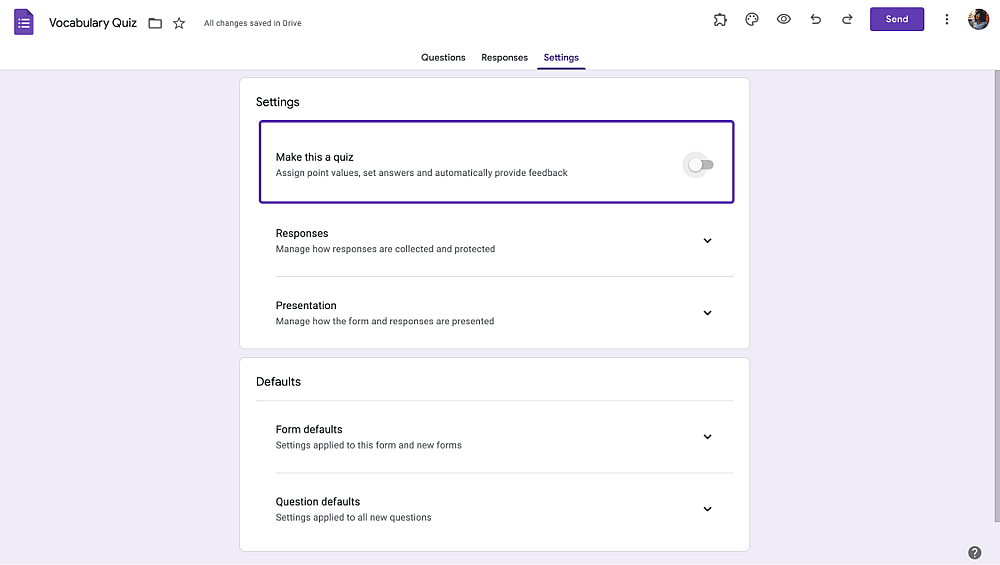1000x565 pixels.
Task: Click the Form defaults heading
Action: click(x=309, y=429)
